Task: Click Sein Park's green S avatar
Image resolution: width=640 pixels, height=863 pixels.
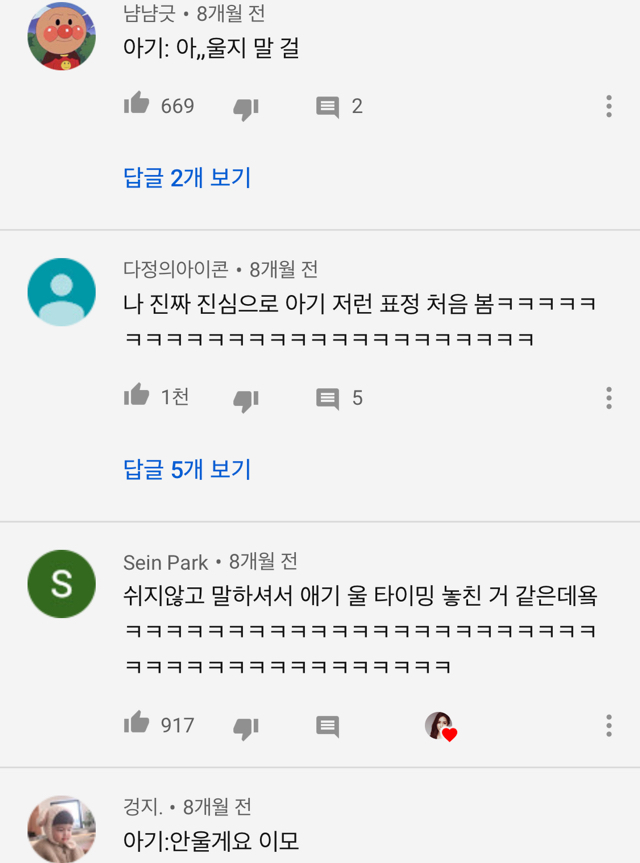Action: coord(61,583)
